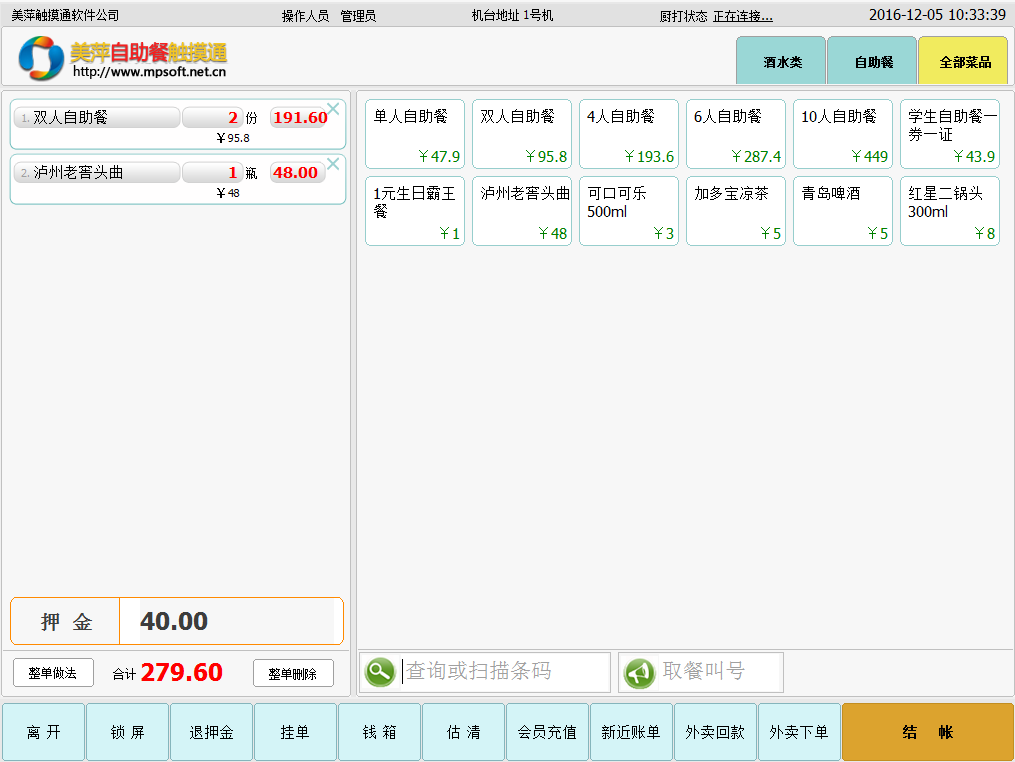Add 单人自助餐 to the order
This screenshot has height=762, width=1015.
(x=415, y=134)
